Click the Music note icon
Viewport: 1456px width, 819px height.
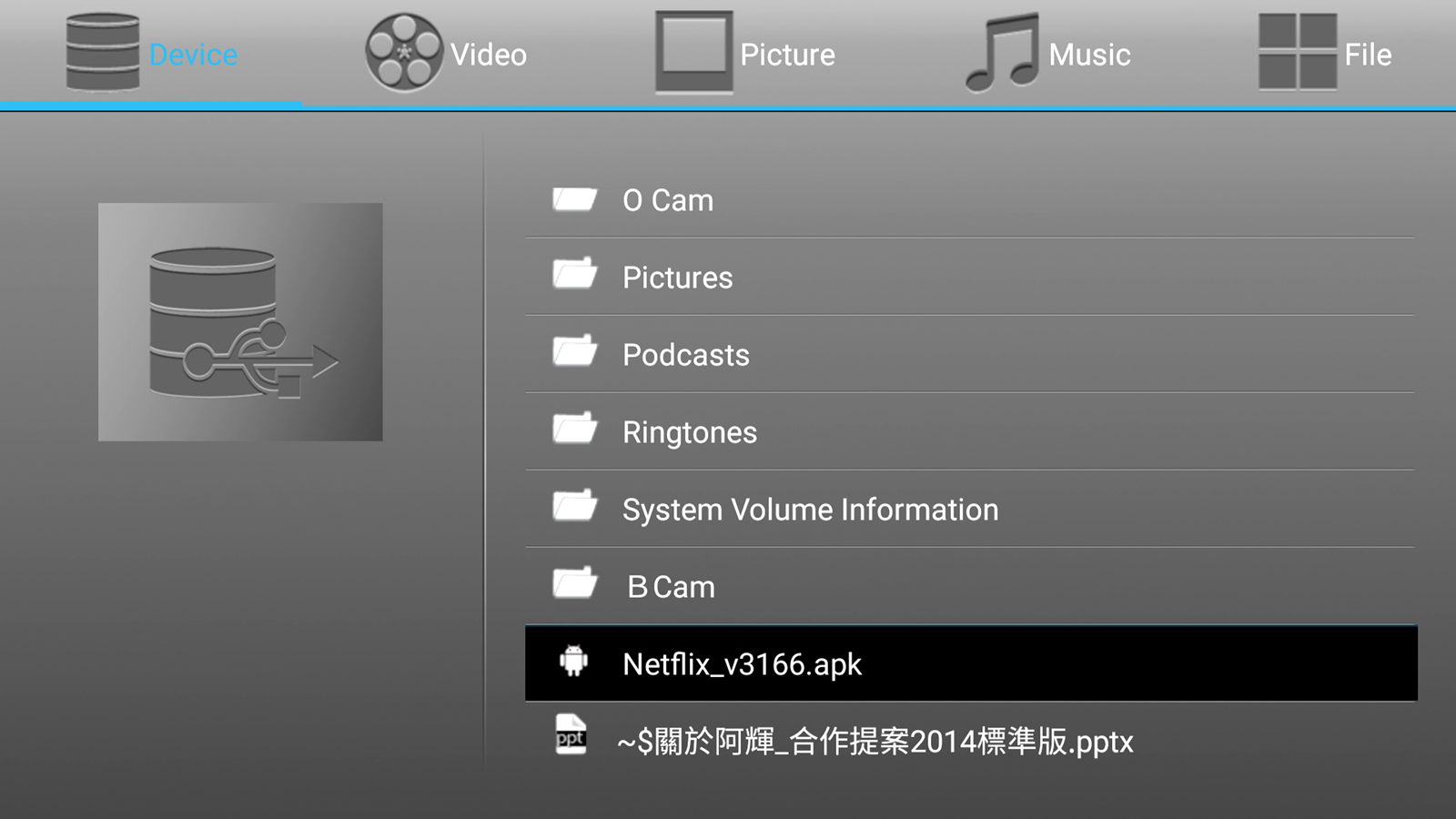[x=1002, y=53]
